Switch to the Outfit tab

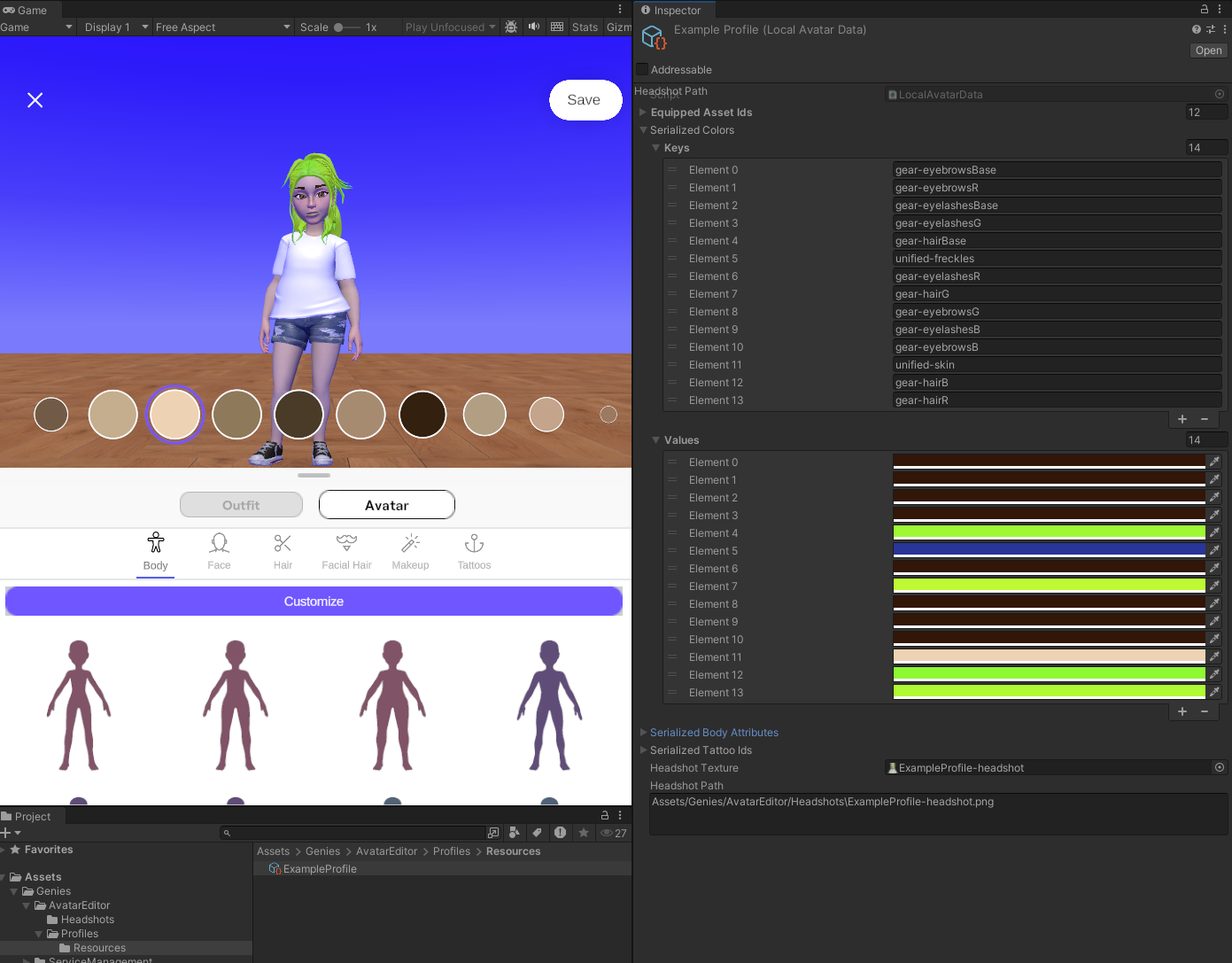[x=241, y=505]
